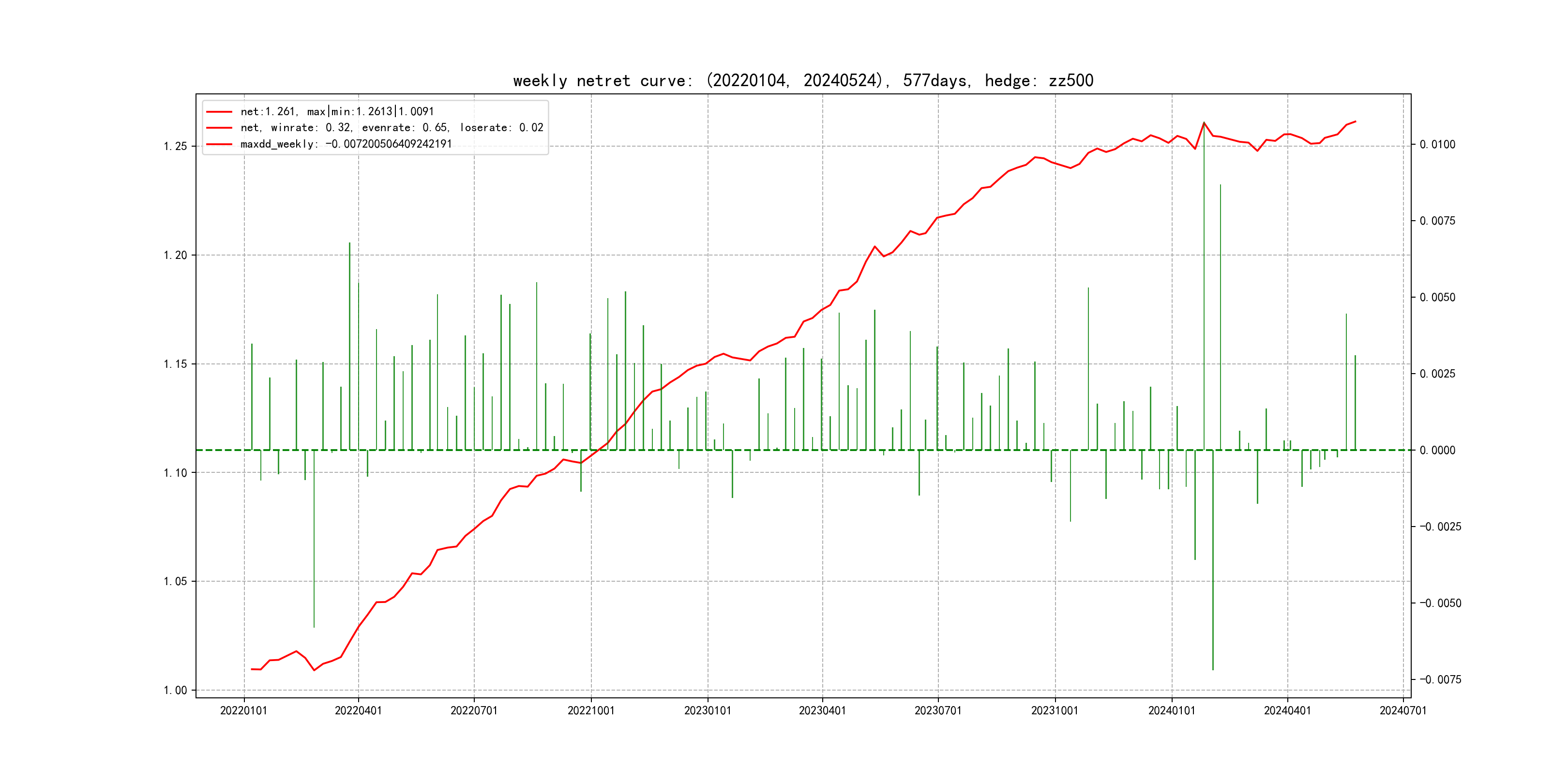Click the 20220701 x-axis date label
The height and width of the screenshot is (784, 1568).
(474, 711)
